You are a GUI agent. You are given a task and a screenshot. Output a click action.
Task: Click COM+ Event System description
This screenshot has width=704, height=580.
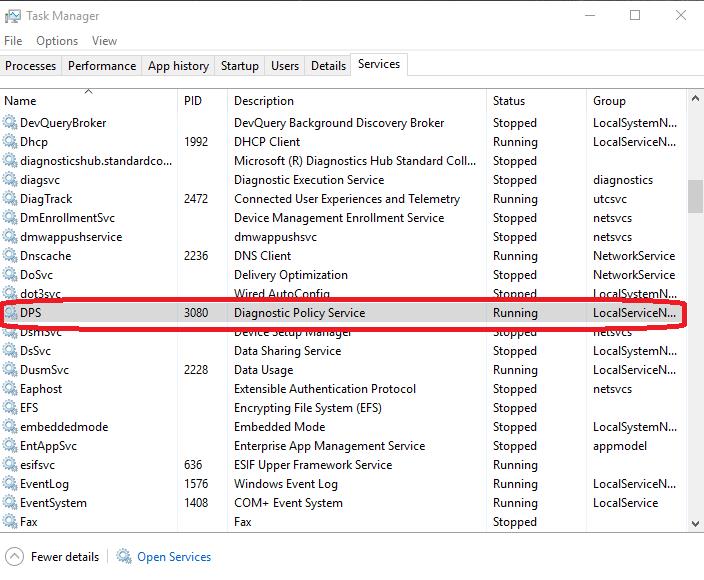tap(288, 503)
